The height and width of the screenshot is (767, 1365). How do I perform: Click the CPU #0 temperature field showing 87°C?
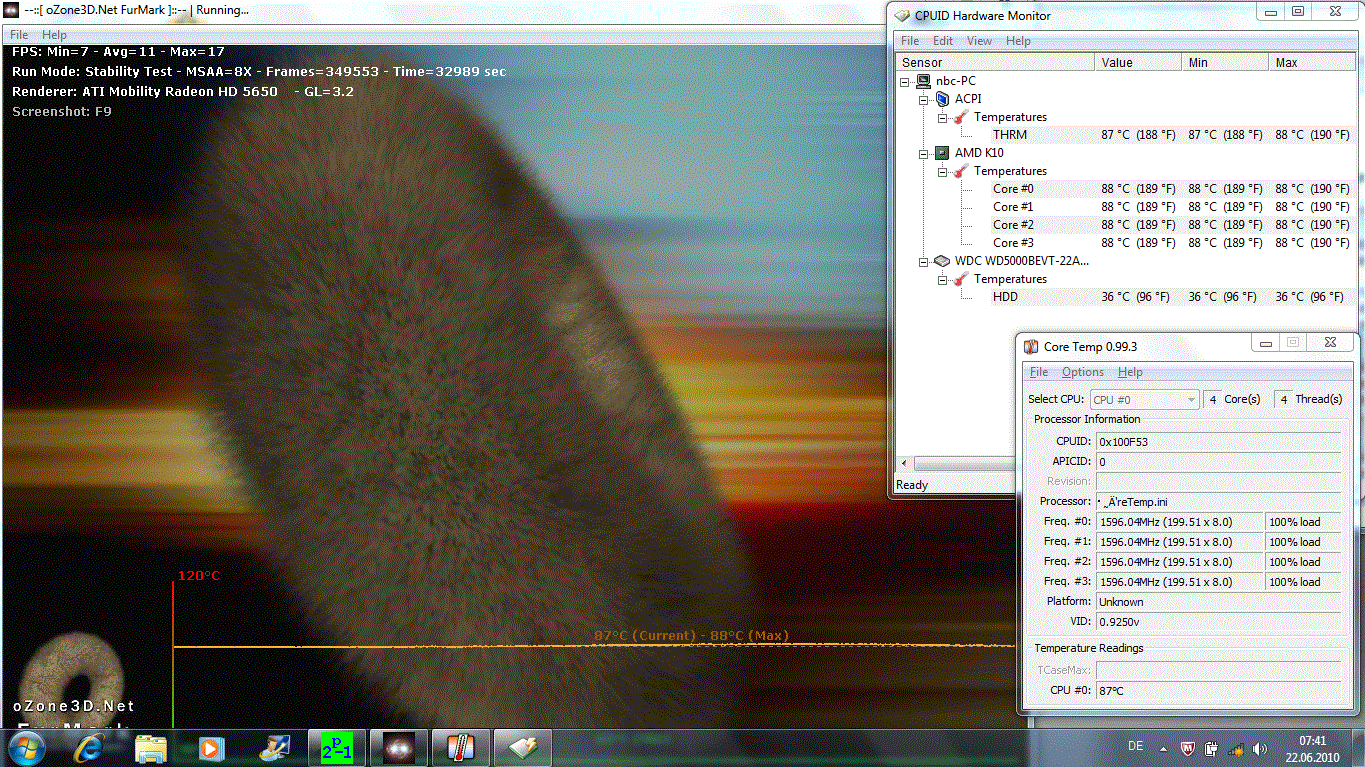[1218, 690]
